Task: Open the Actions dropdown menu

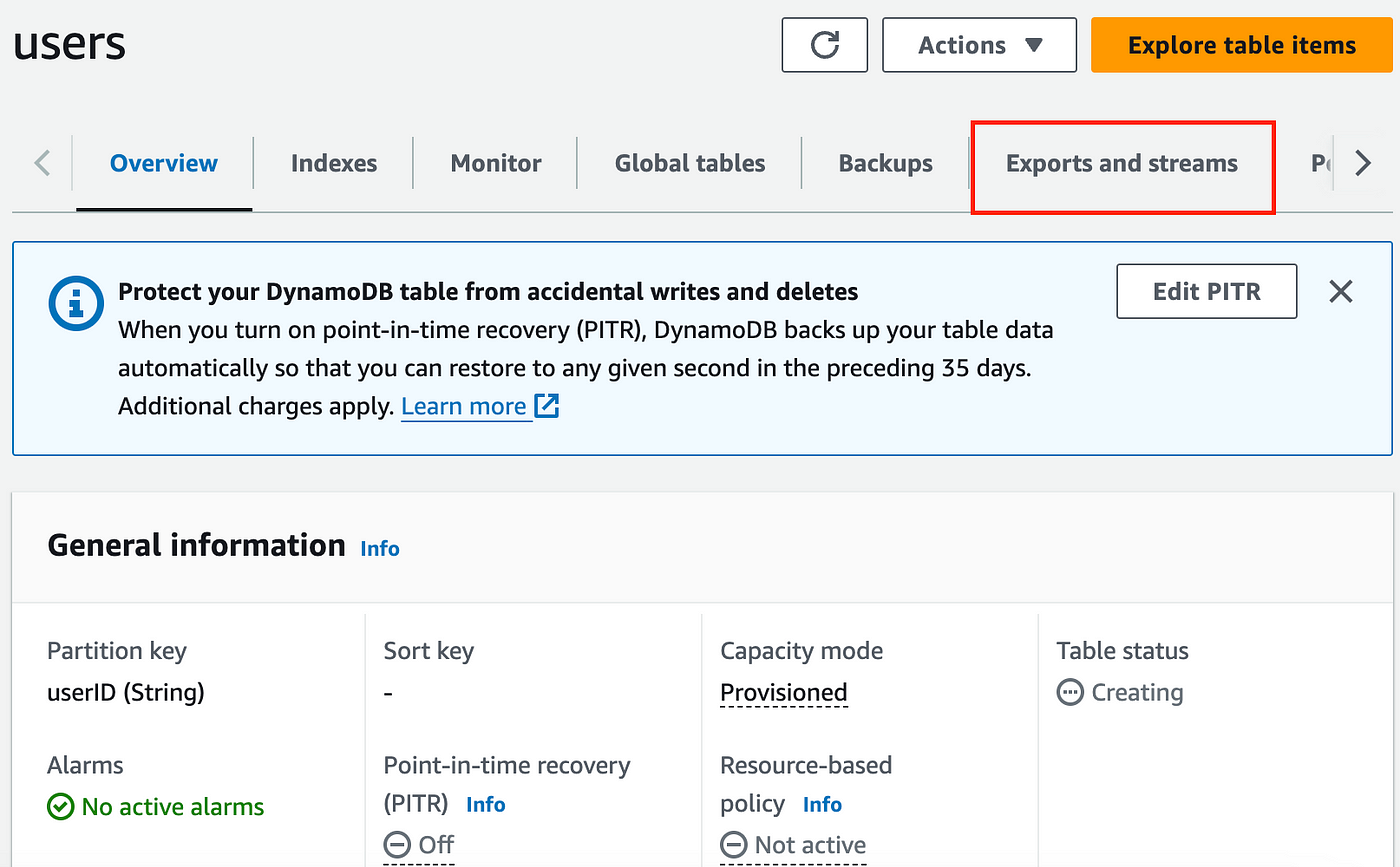Action: point(978,45)
